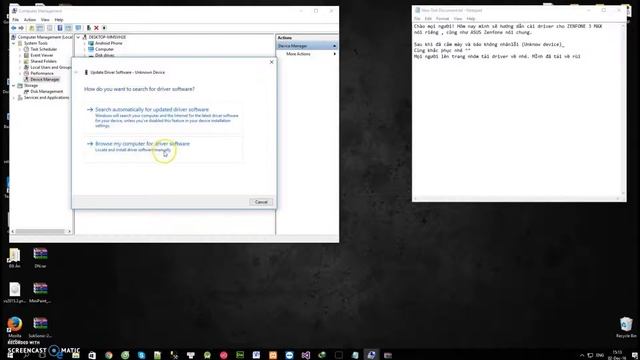Open Recycle Bin desktop icon
The height and width of the screenshot is (360, 640).
pos(626,327)
